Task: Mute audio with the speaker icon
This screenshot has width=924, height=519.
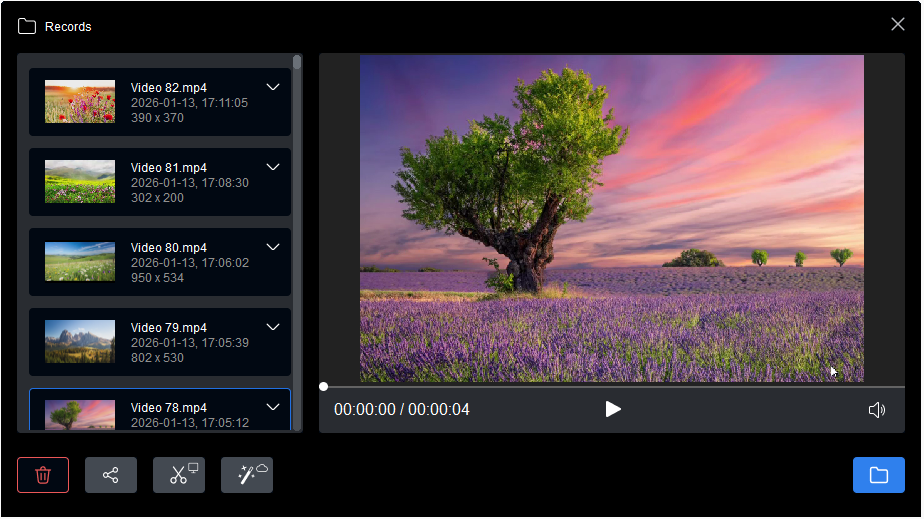Action: point(877,410)
